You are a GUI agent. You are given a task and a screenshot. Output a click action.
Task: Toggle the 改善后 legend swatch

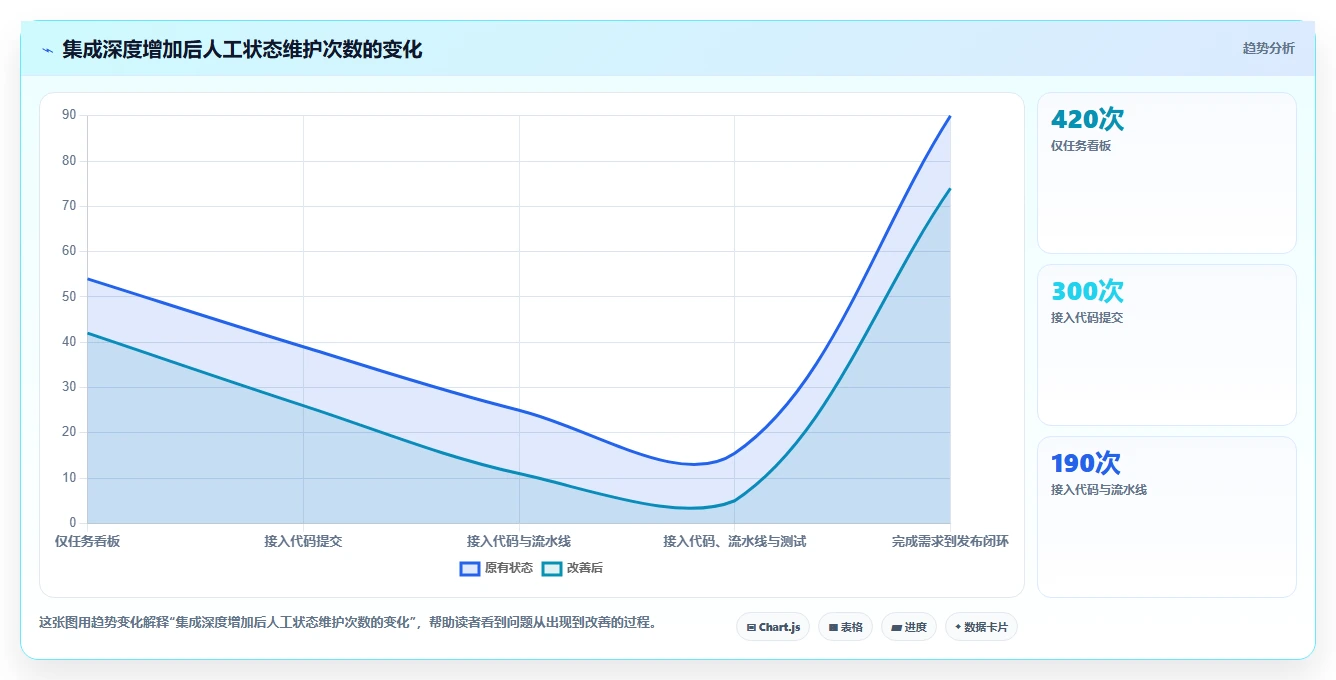[x=552, y=568]
